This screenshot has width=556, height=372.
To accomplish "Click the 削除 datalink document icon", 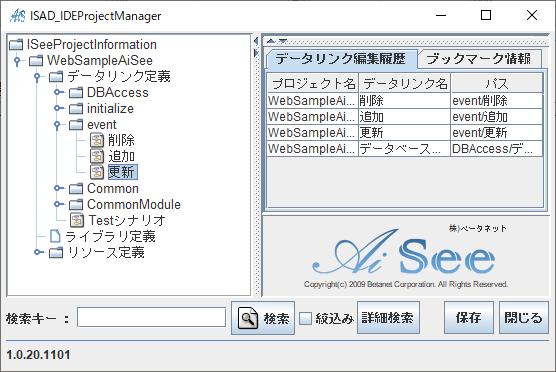I will [x=97, y=140].
